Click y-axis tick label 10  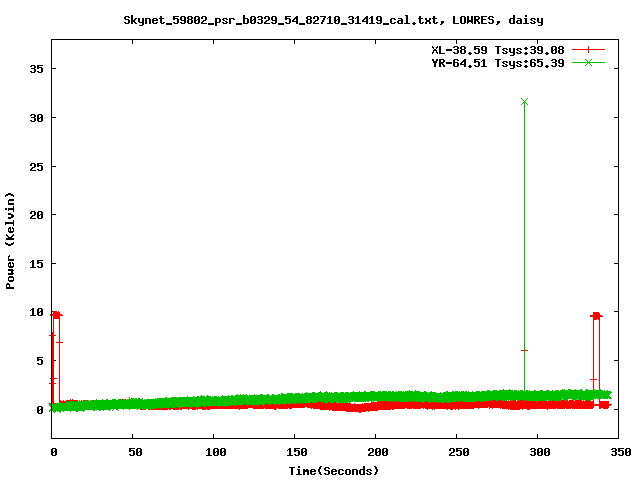coord(36,312)
